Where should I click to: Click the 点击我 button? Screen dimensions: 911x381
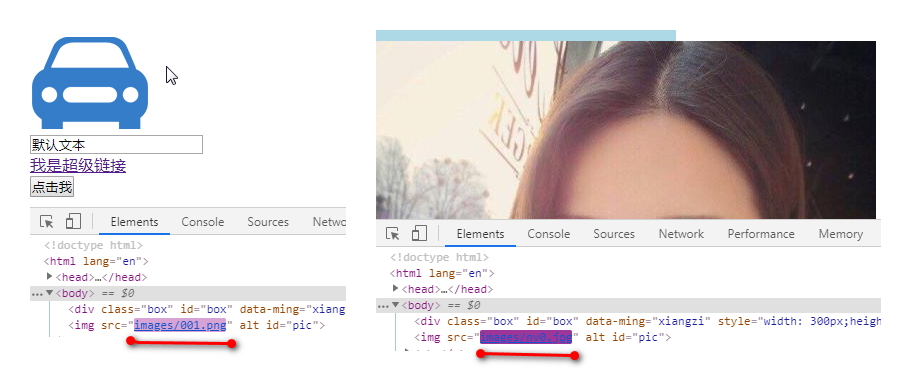(52, 187)
